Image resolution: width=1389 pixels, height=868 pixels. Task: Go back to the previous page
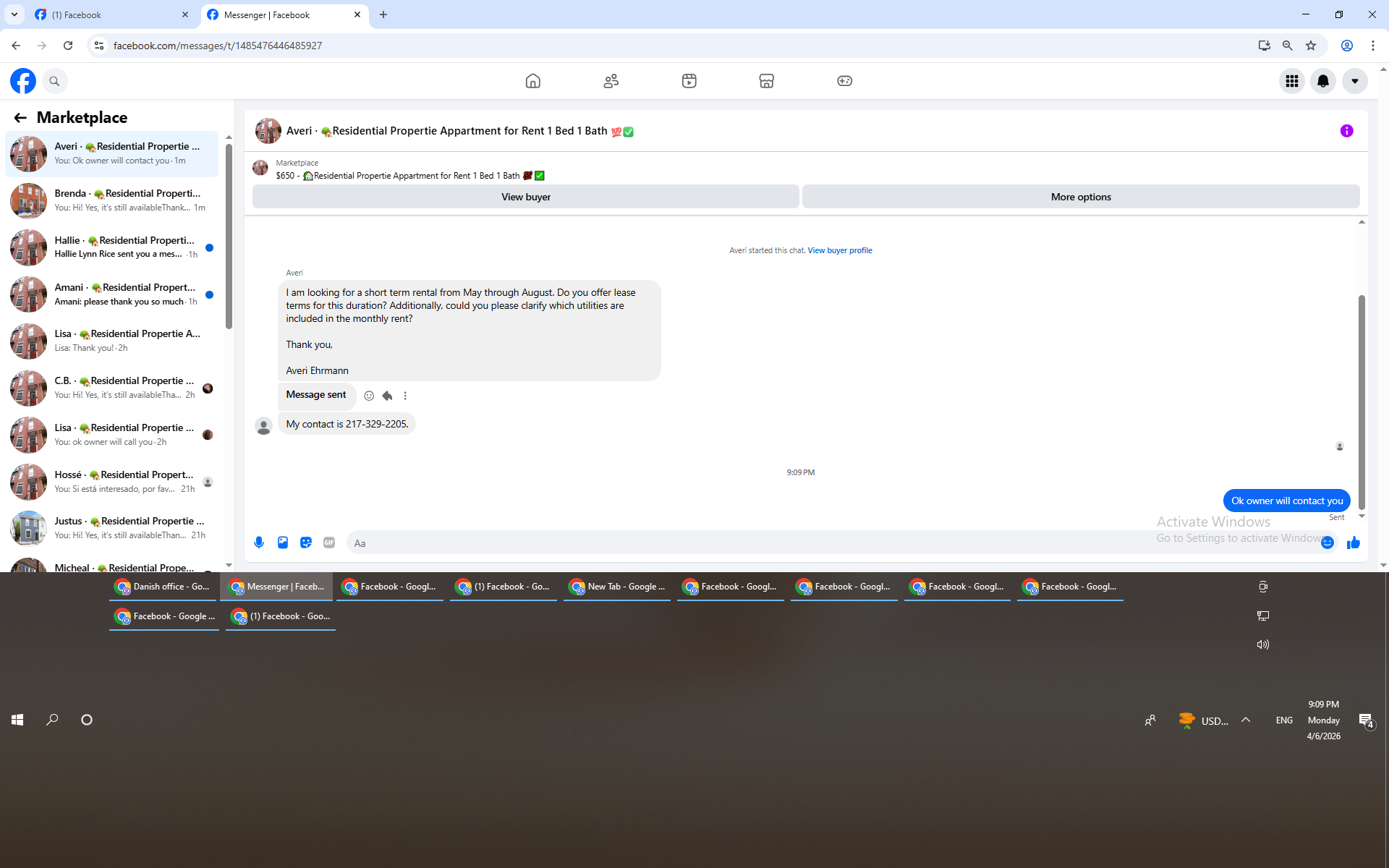[16, 46]
